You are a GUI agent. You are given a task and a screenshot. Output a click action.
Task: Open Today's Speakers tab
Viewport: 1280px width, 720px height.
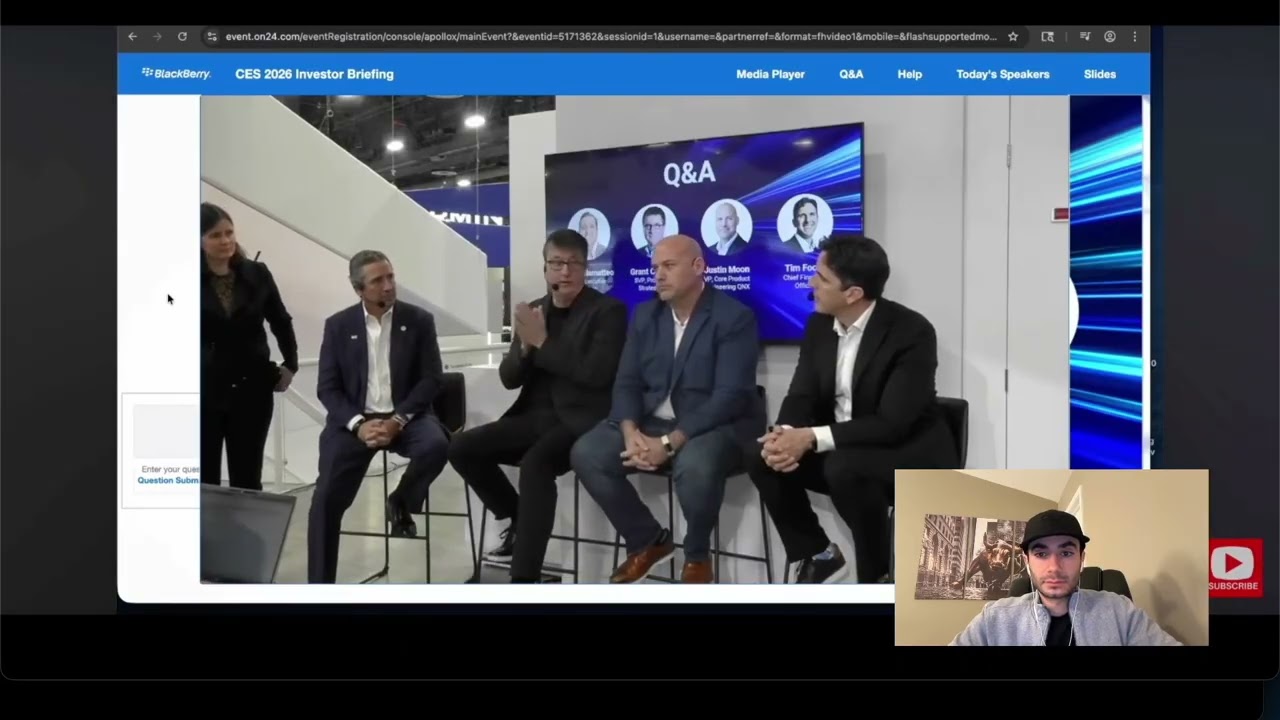[1003, 74]
